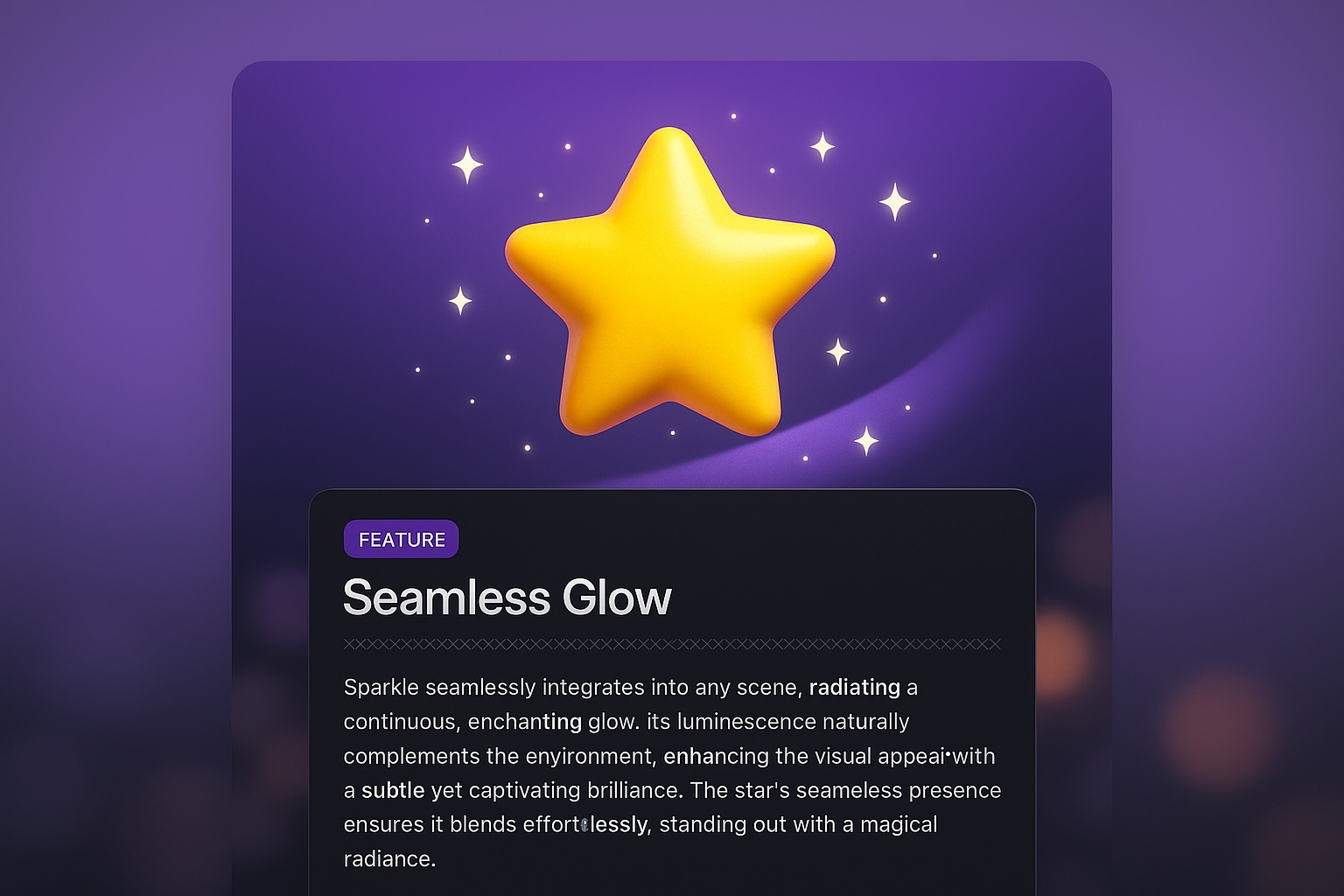The width and height of the screenshot is (1344, 896).
Task: Click the purple FEATURE badge
Action: [402, 539]
